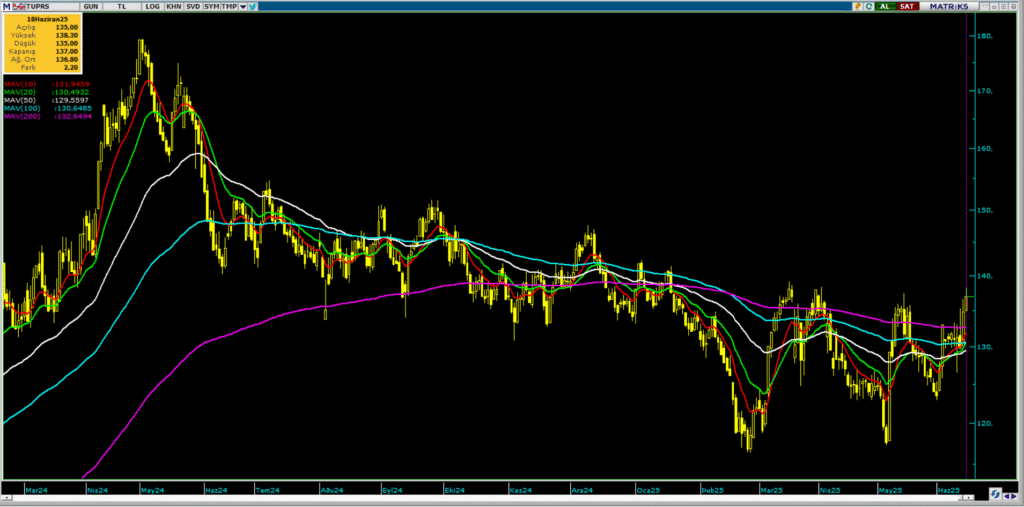The image size is (1024, 507).
Task: Click the SYM toolbar item
Action: pyautogui.click(x=210, y=6)
